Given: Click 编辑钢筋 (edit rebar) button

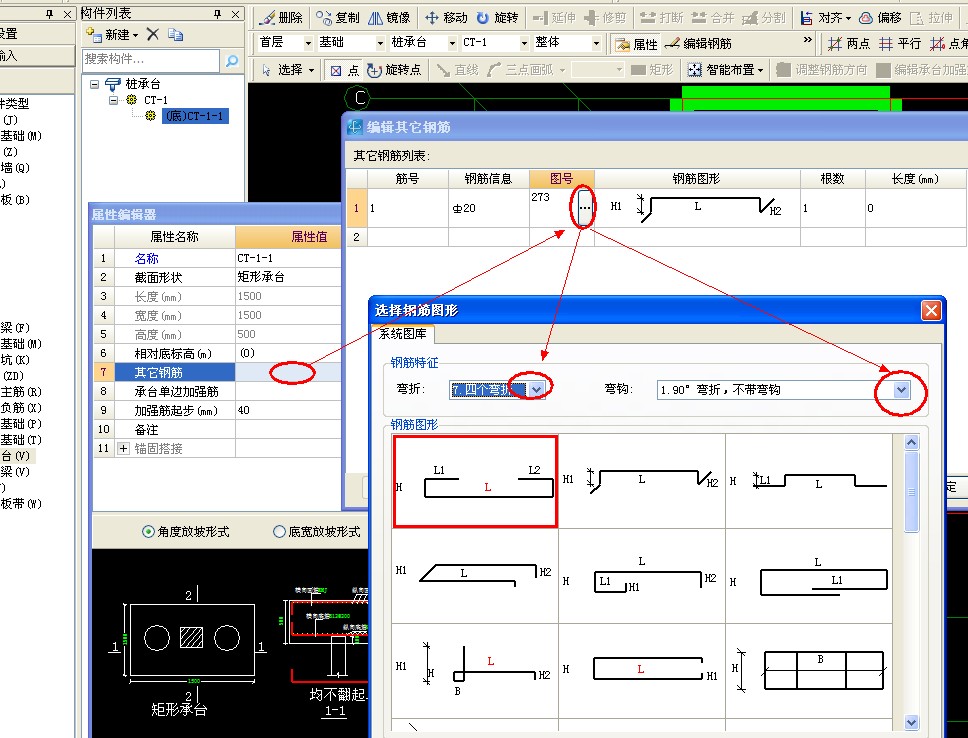Looking at the screenshot, I should tap(699, 44).
